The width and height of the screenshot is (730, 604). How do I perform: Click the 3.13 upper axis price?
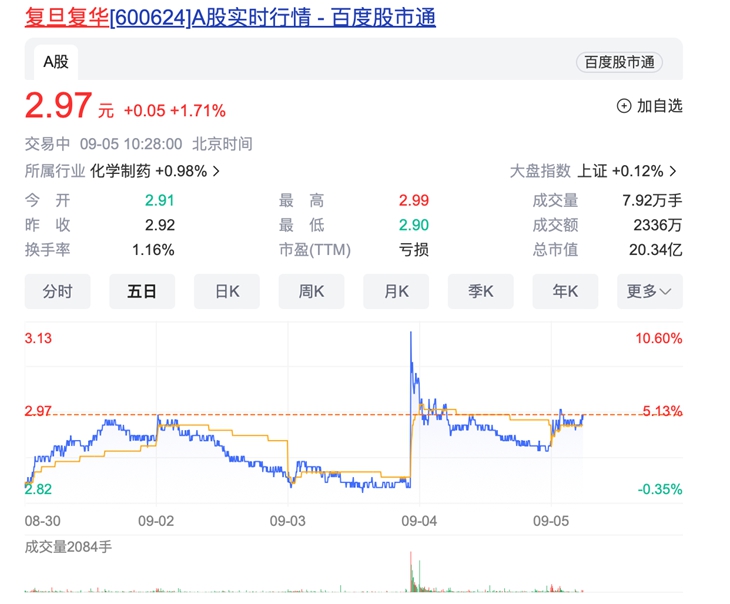[x=38, y=338]
